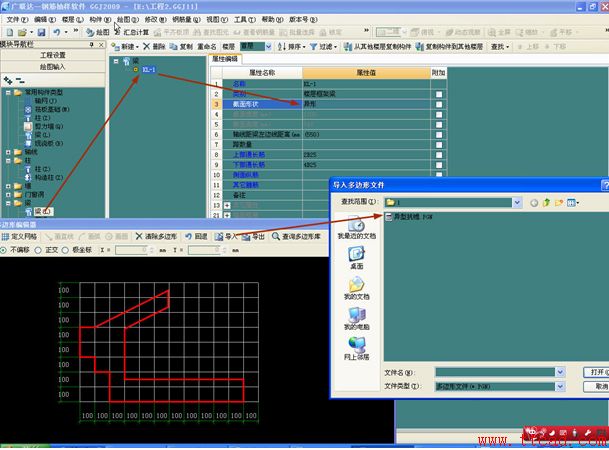Viewport: 609px width, 450px height.
Task: Open 我最近的文档 in the dialog sidebar
Action: click(x=357, y=228)
